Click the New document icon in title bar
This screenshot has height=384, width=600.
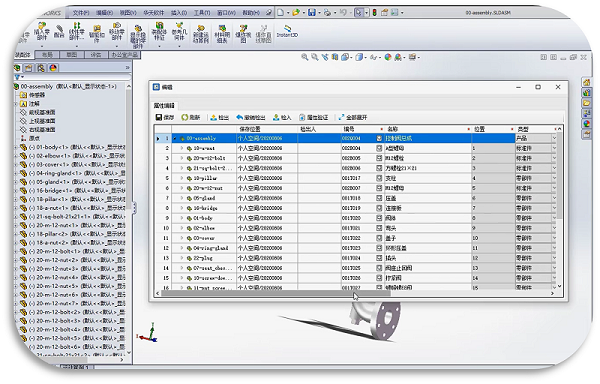pyautogui.click(x=280, y=13)
